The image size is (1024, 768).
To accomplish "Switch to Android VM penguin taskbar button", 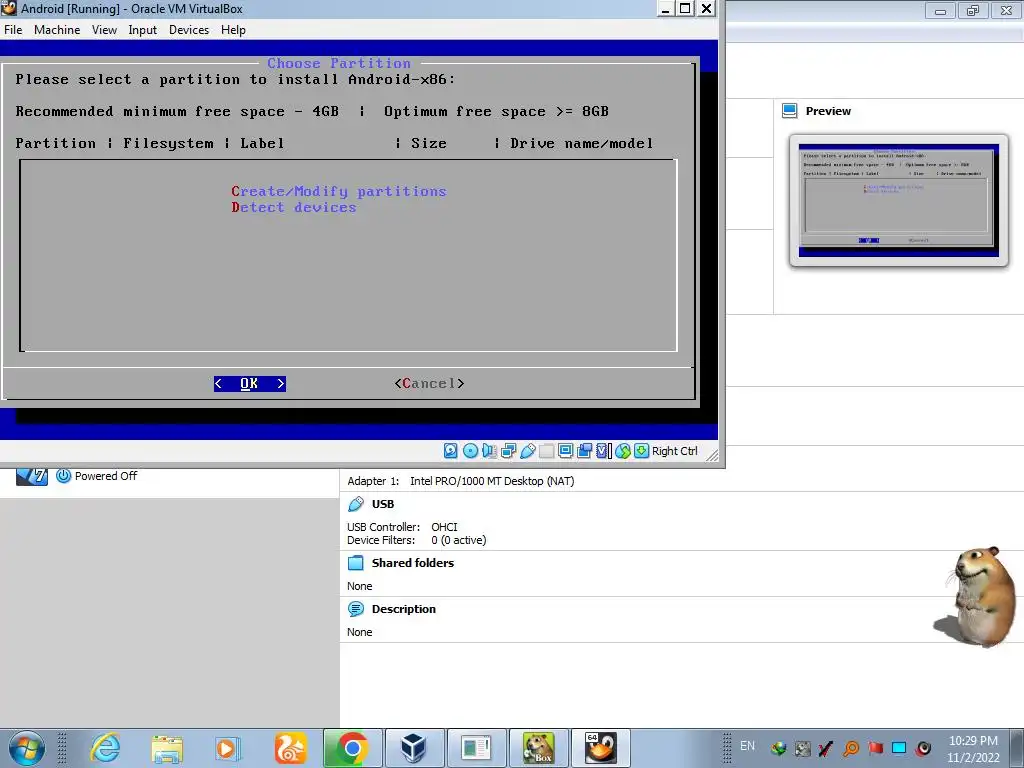I will pos(601,748).
